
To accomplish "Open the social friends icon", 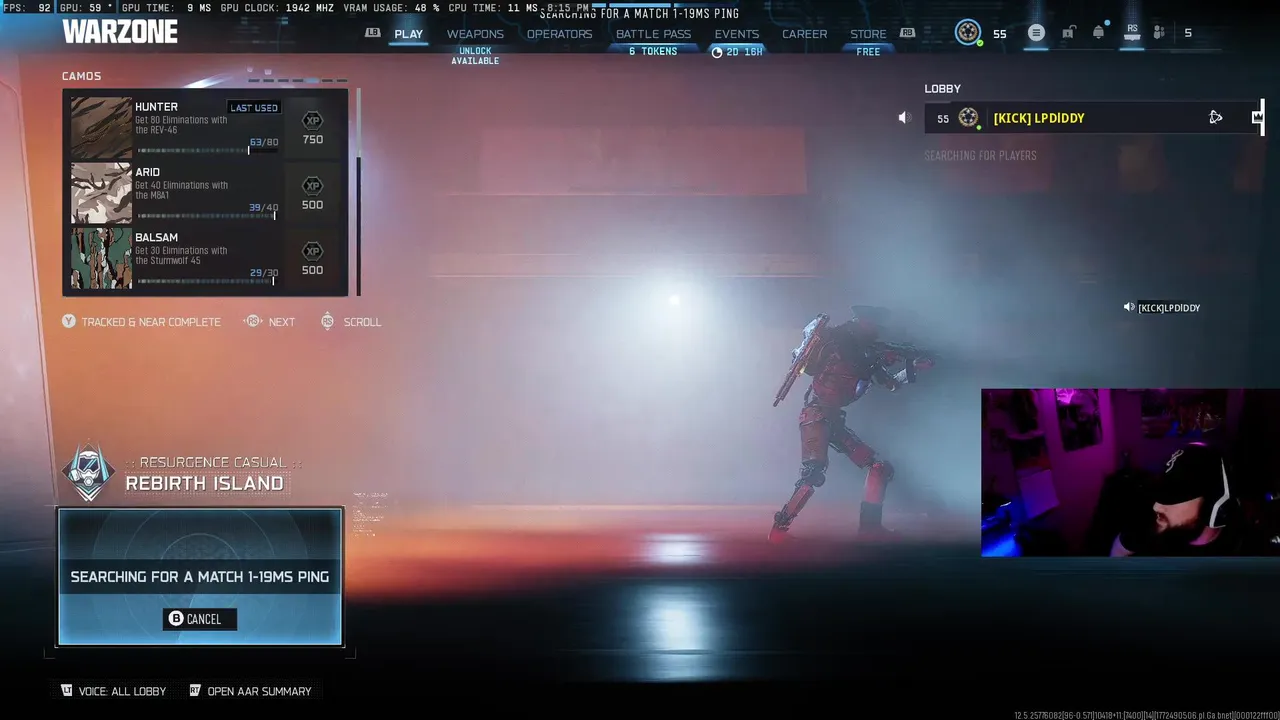I will [1159, 33].
